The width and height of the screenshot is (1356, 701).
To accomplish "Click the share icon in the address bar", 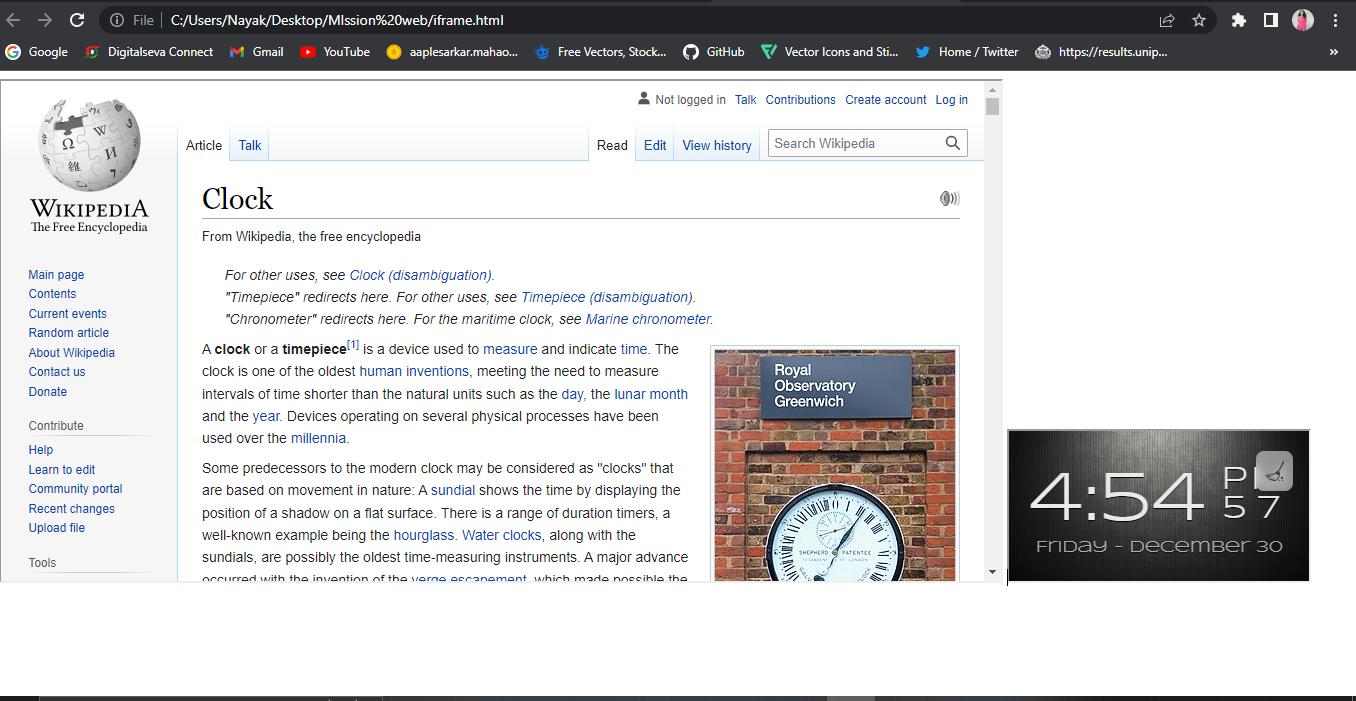I will pyautogui.click(x=1166, y=19).
